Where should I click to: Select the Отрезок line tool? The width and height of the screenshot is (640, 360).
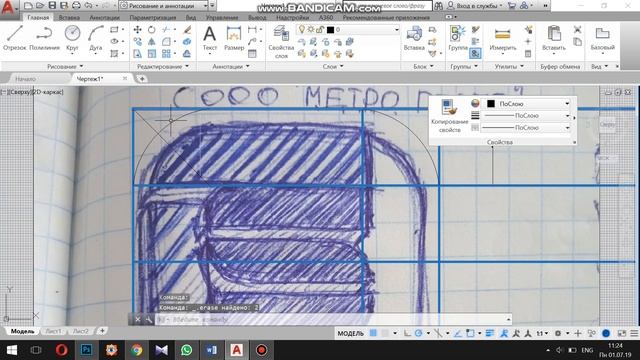(x=15, y=38)
